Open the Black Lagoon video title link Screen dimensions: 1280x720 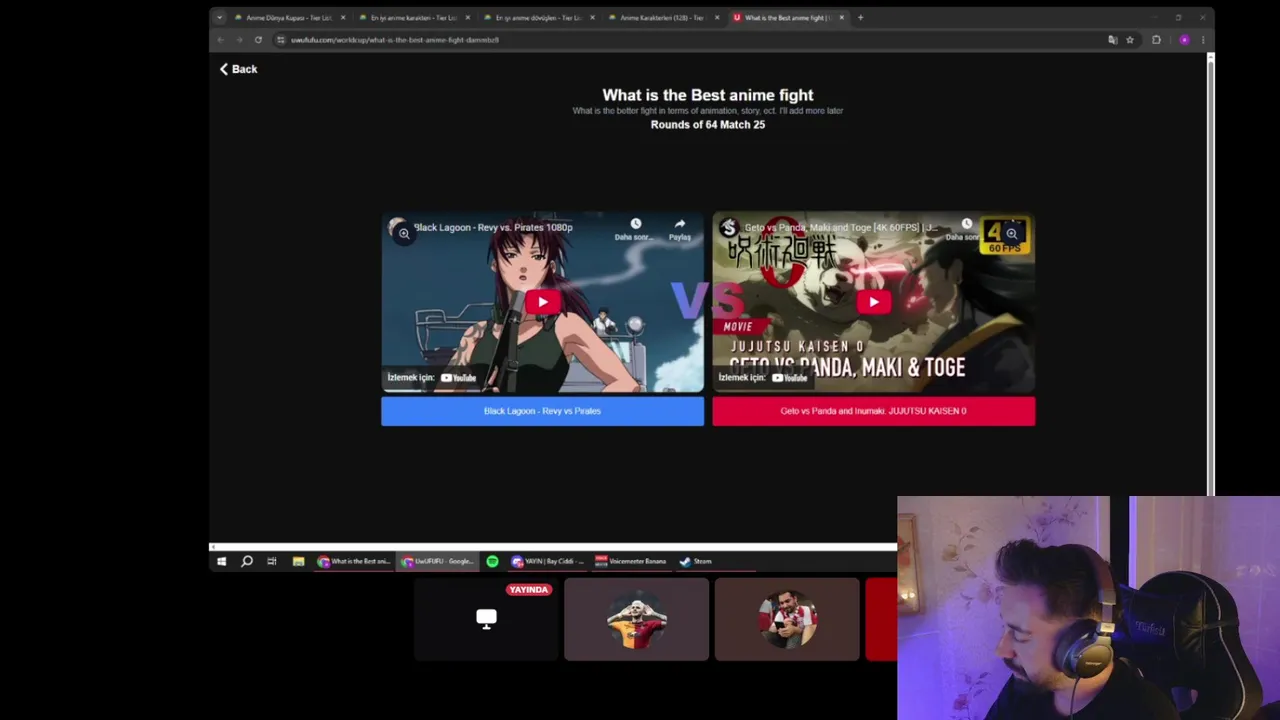point(493,227)
